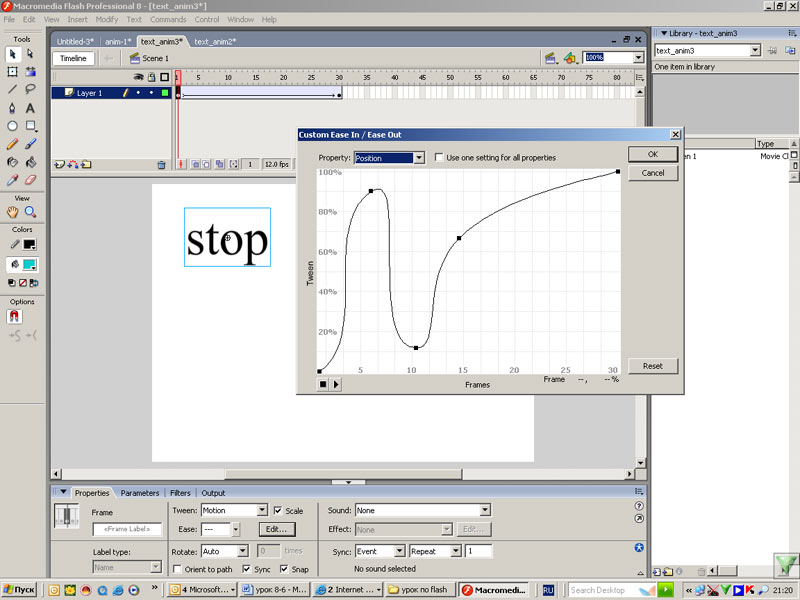Click OK in Custom Ease dialog
Screen dimensions: 800x600
pos(652,154)
